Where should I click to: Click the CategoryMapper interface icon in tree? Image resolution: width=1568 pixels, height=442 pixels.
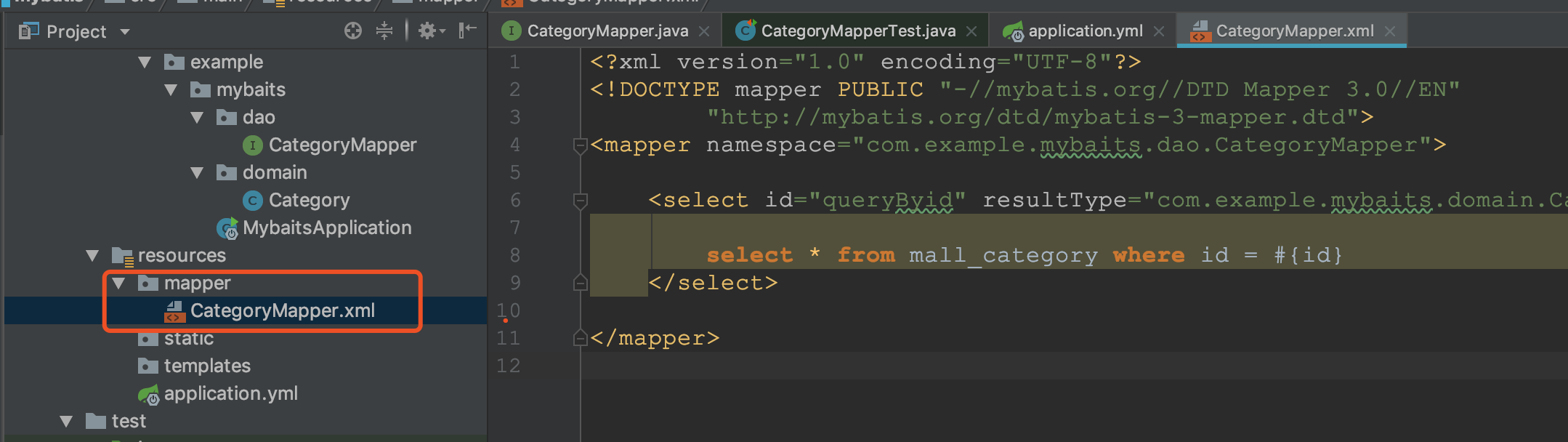click(252, 145)
